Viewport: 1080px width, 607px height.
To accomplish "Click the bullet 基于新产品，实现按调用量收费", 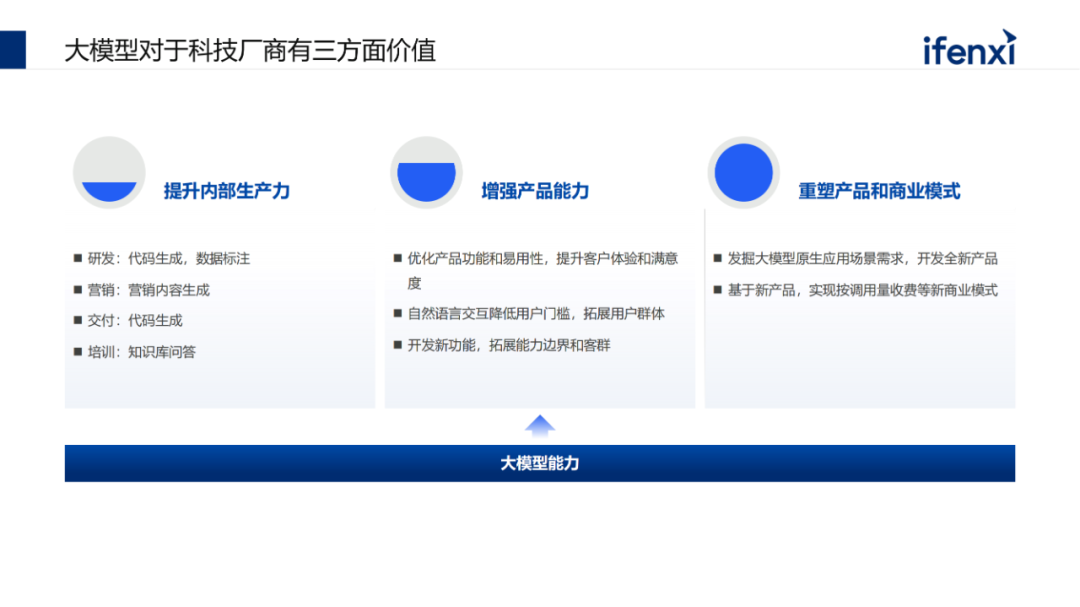I will (856, 290).
